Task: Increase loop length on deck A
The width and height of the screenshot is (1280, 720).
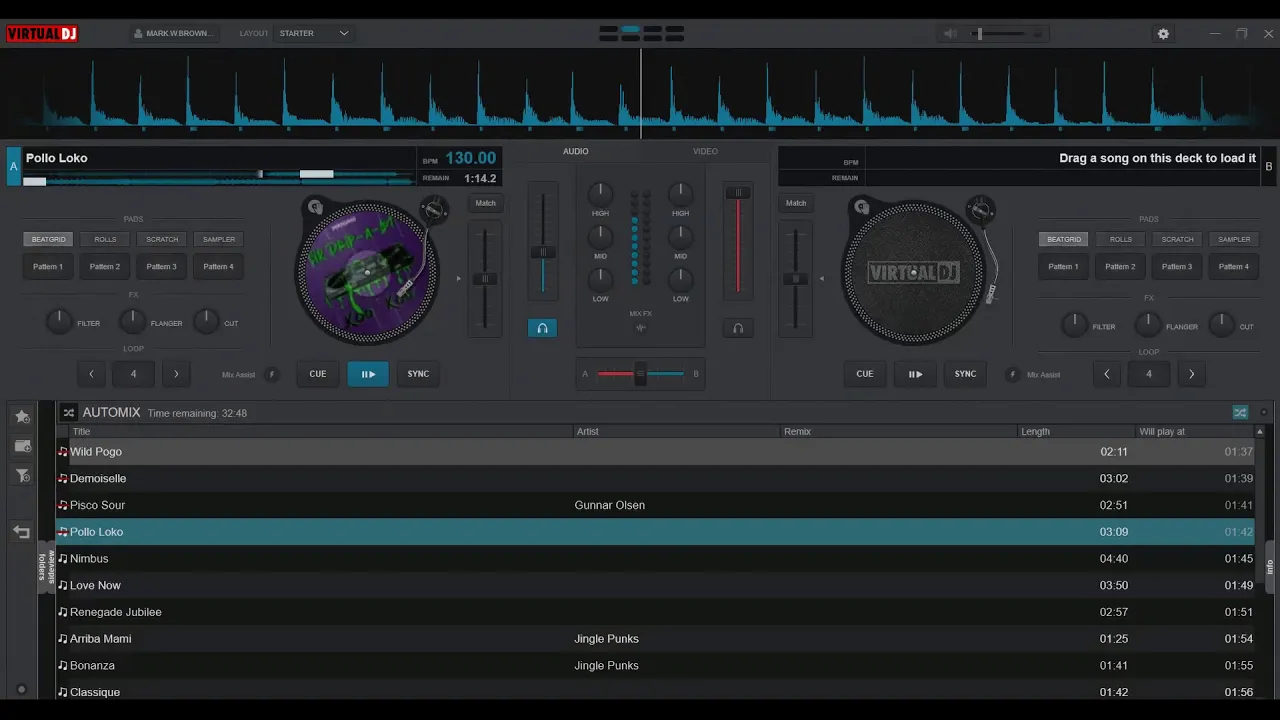Action: coord(176,374)
